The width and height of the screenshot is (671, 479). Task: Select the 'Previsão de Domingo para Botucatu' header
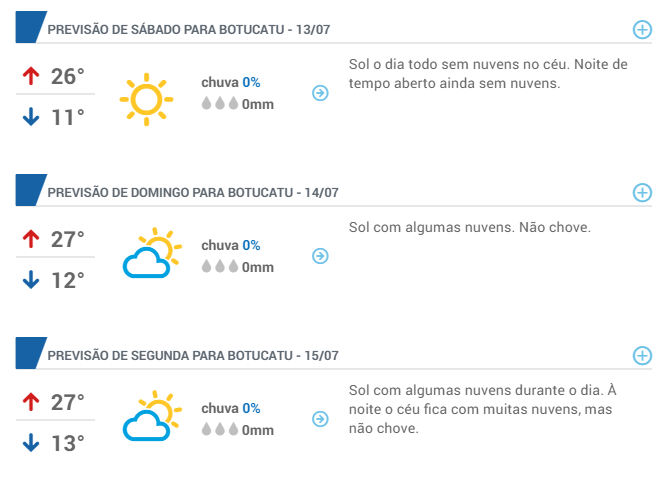click(193, 193)
